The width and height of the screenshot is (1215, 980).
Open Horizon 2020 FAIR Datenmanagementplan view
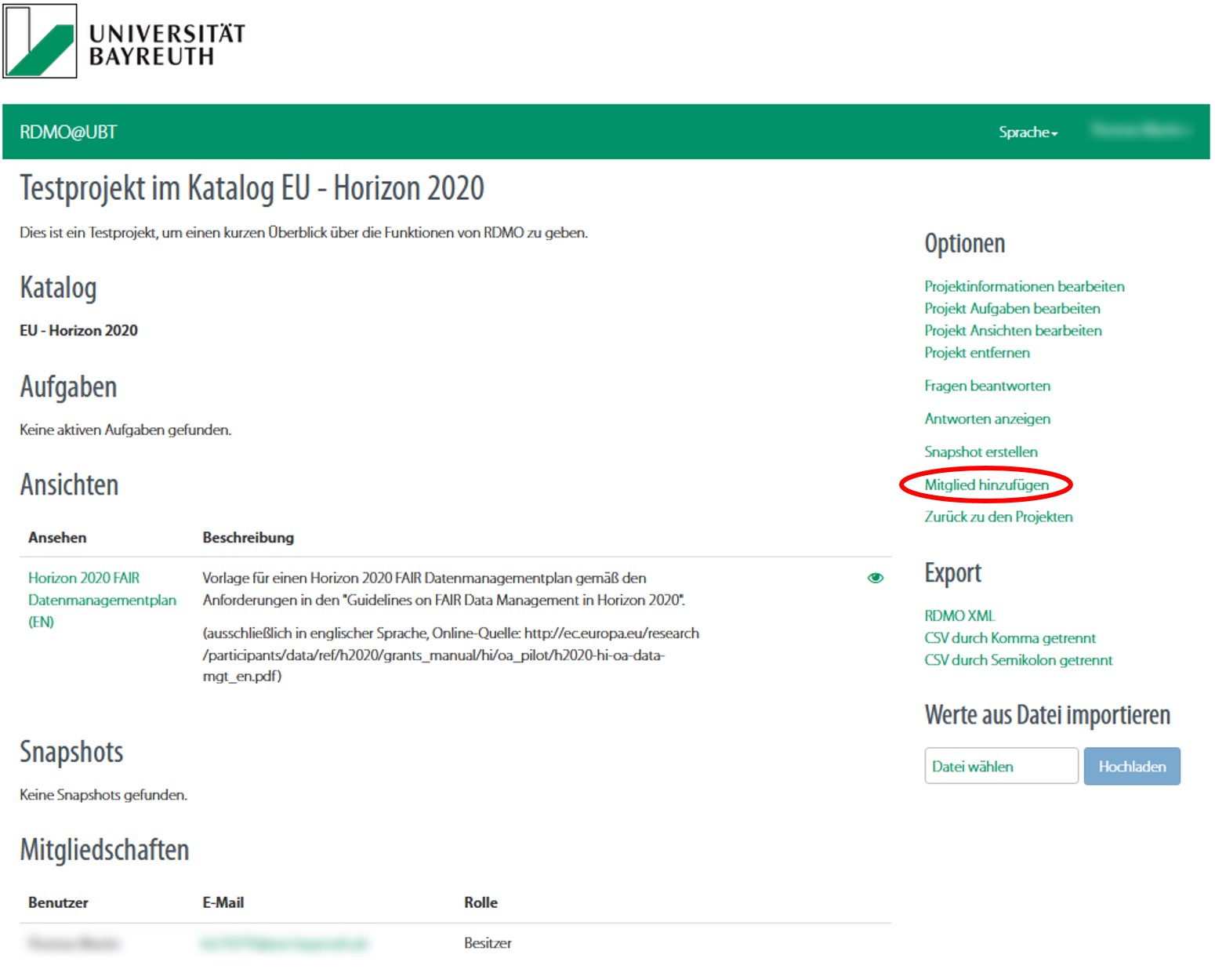(102, 600)
